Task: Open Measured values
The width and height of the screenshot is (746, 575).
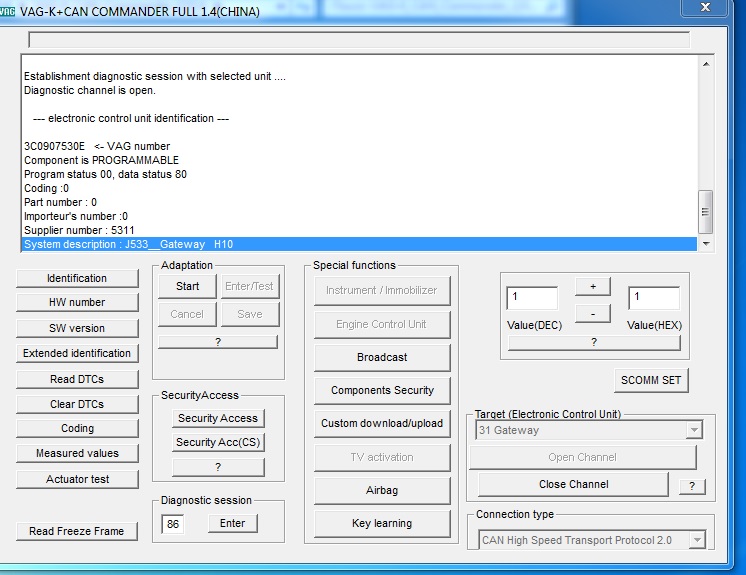Action: tap(77, 453)
